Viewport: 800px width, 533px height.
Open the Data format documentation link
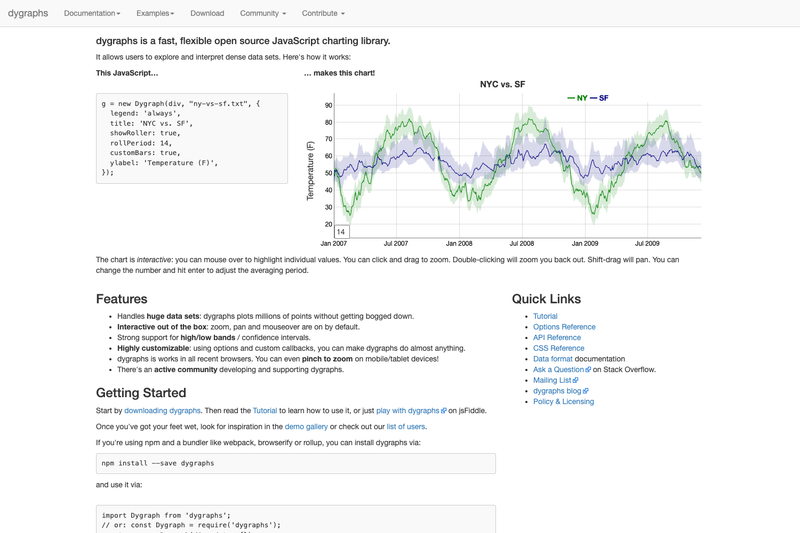[553, 359]
